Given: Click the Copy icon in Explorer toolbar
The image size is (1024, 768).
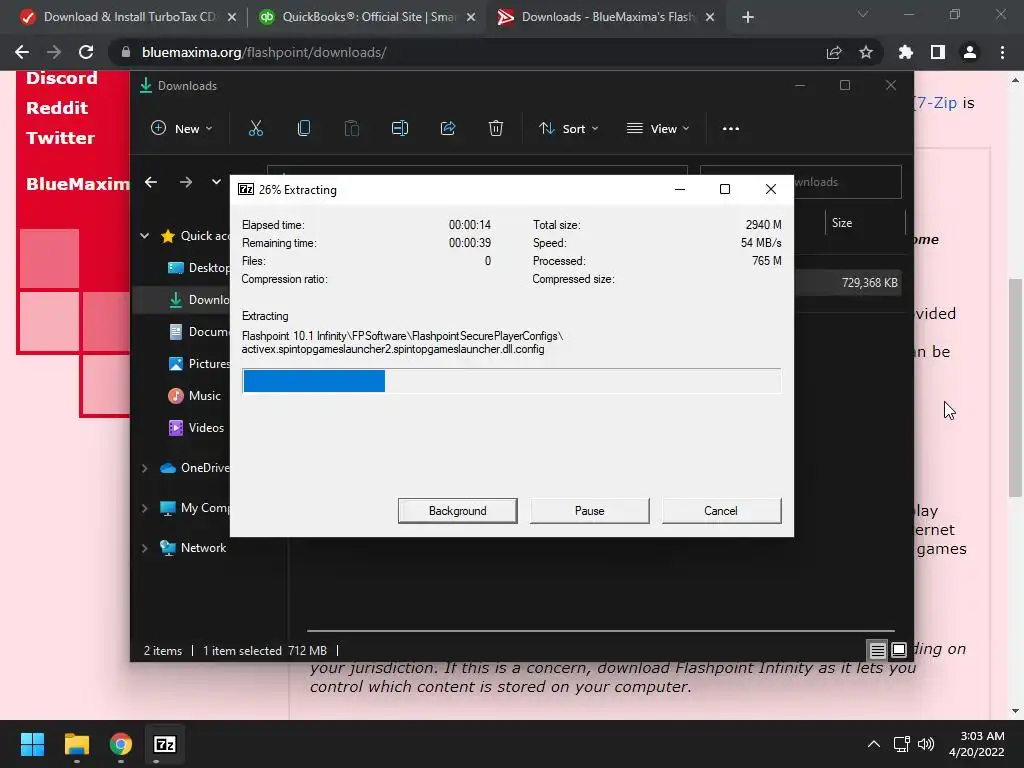Looking at the screenshot, I should [304, 129].
